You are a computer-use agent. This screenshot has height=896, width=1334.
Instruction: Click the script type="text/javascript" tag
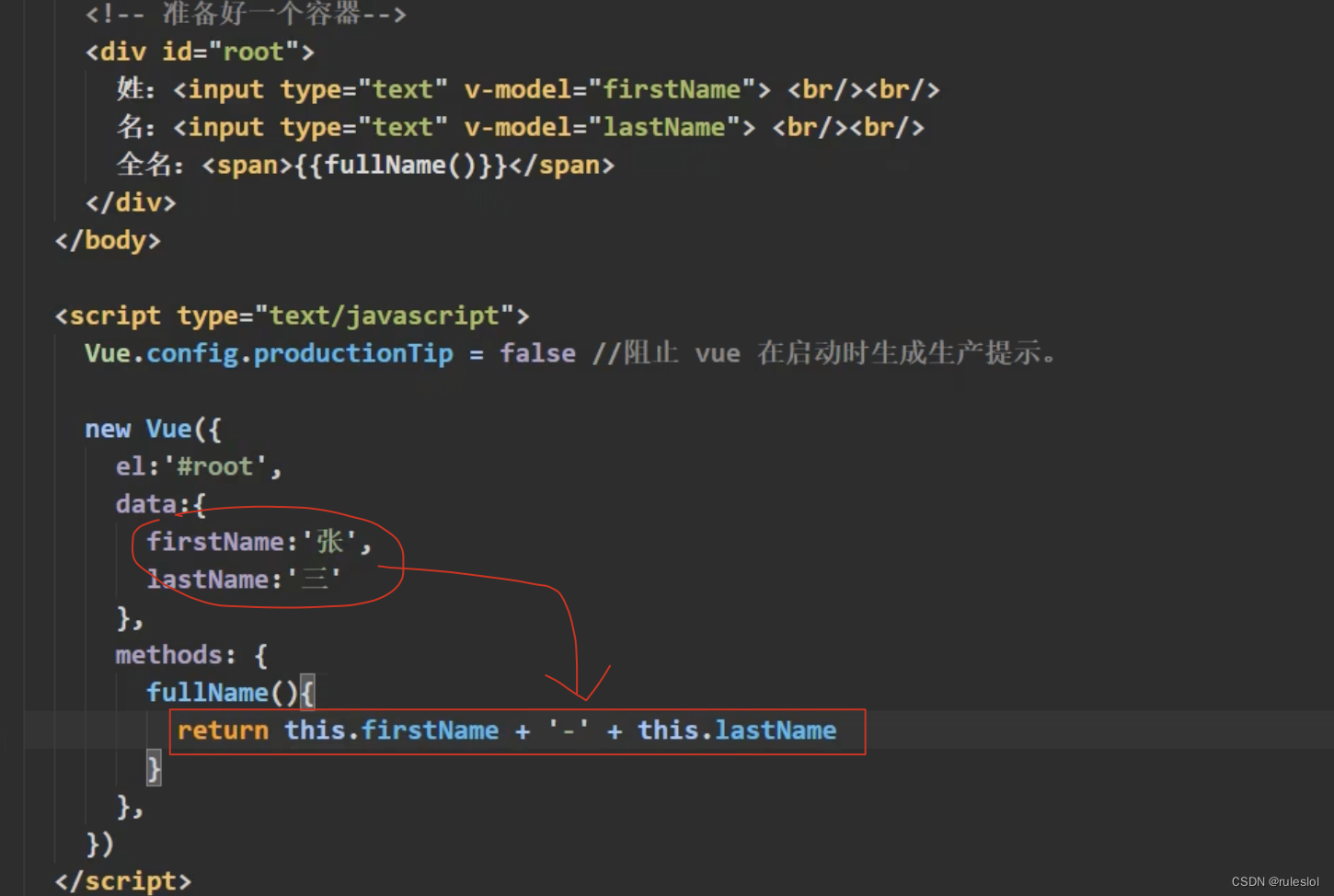[x=293, y=316]
